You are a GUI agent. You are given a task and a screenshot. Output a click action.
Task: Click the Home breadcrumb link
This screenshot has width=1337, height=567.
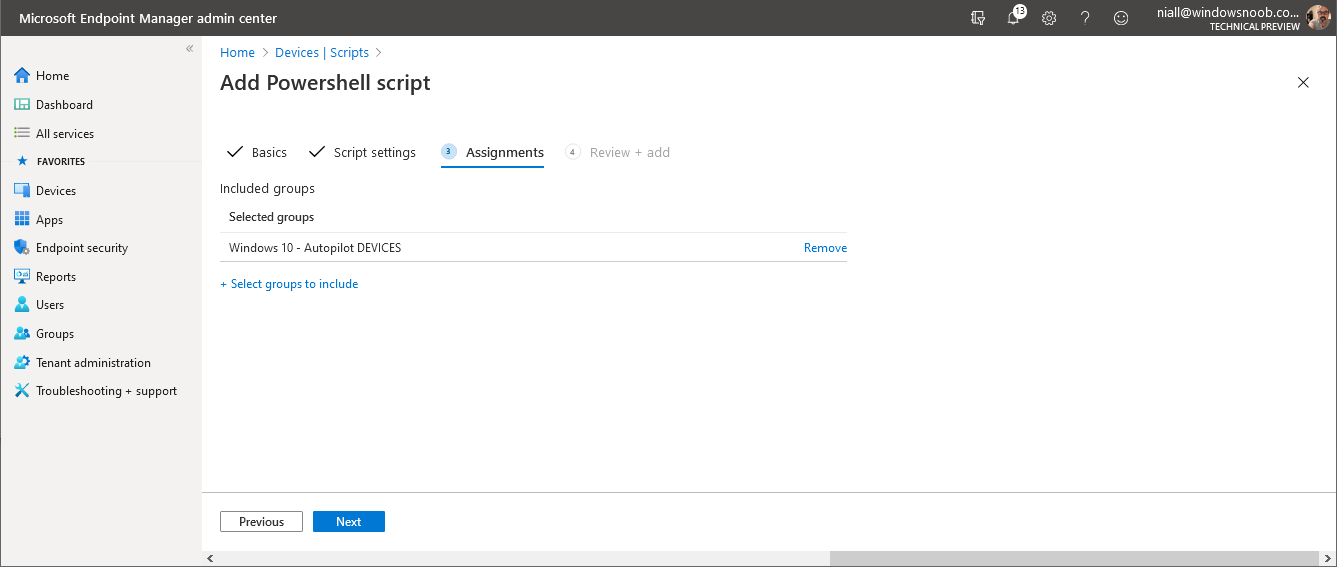(x=237, y=53)
